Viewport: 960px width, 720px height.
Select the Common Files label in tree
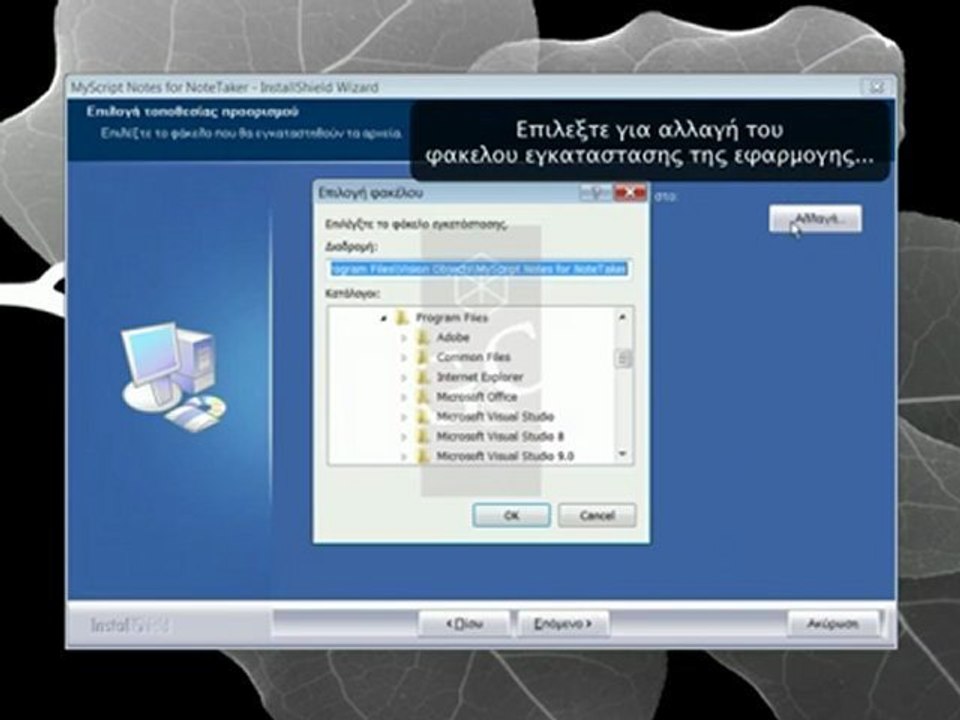(x=473, y=357)
